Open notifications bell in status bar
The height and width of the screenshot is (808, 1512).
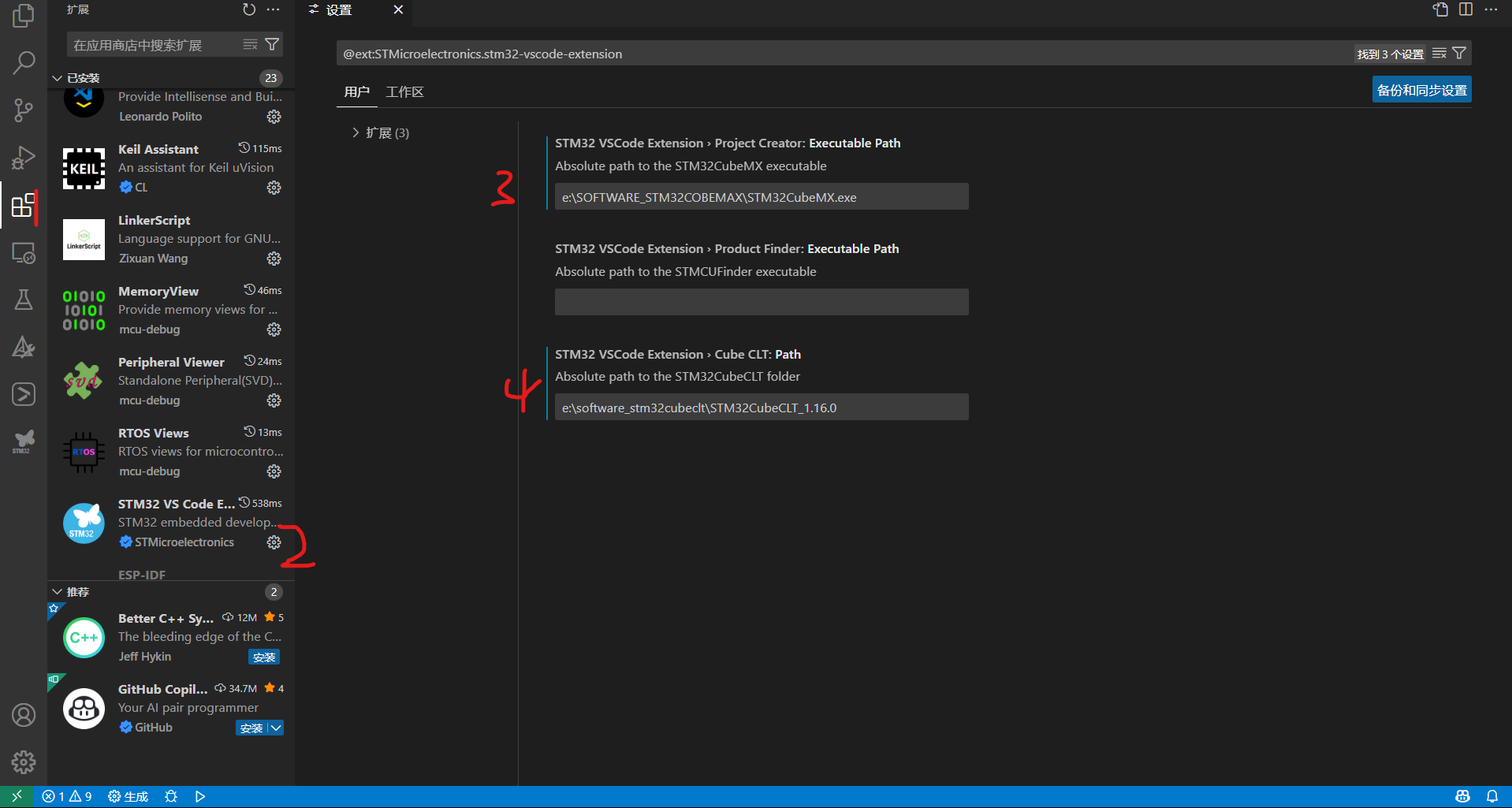tap(1492, 796)
